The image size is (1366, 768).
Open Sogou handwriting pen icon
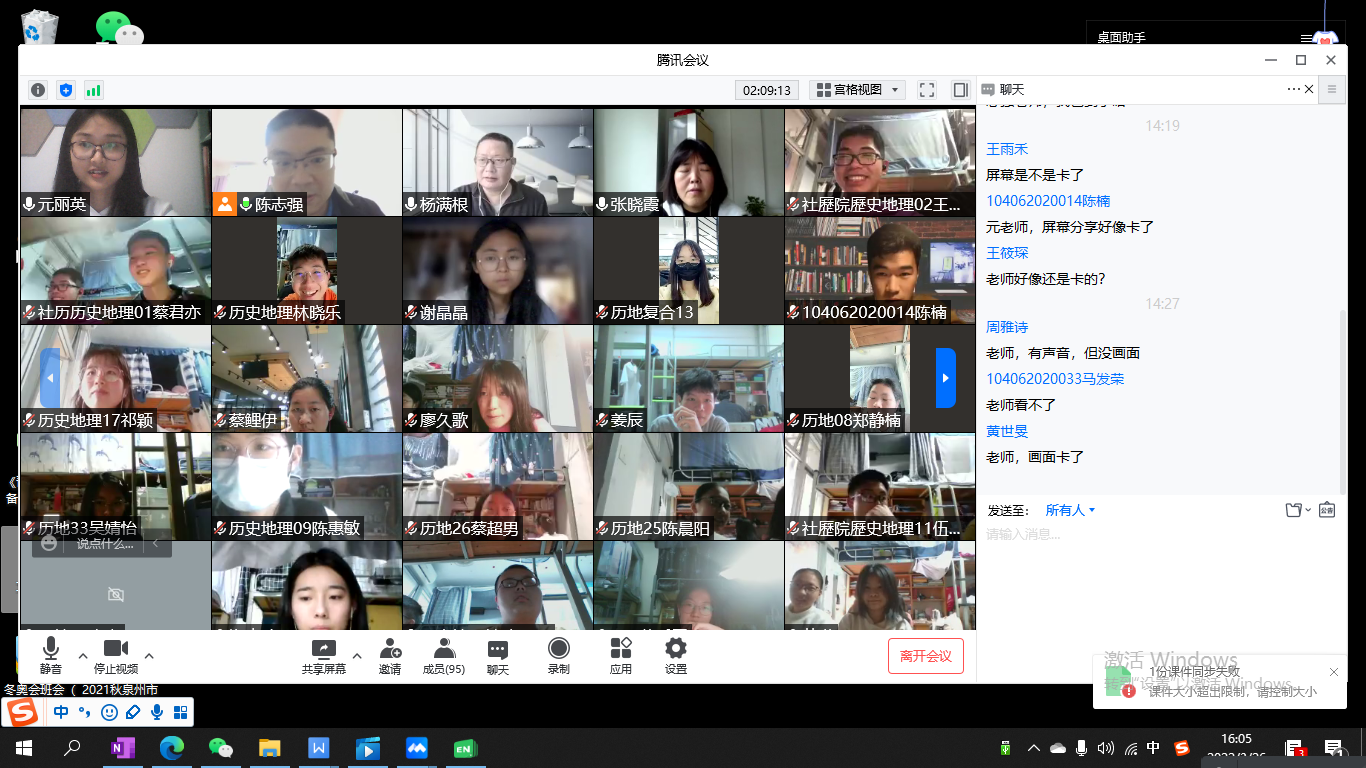(x=133, y=712)
